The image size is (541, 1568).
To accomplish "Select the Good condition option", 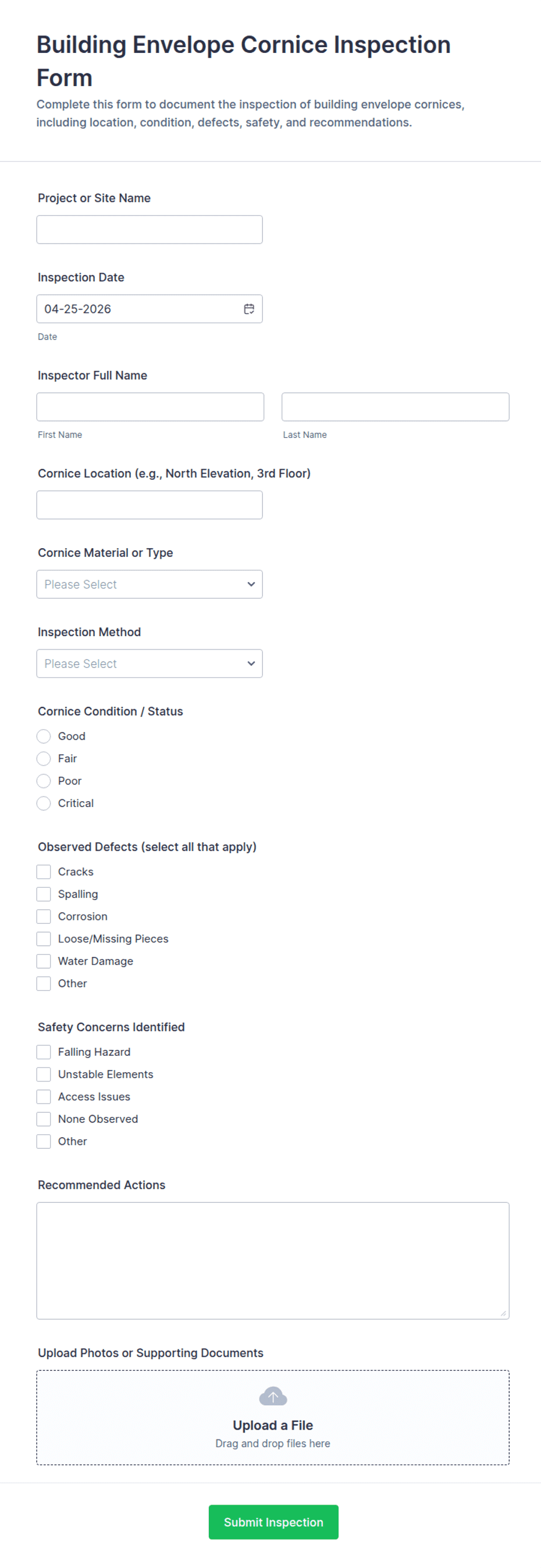I will 43,736.
